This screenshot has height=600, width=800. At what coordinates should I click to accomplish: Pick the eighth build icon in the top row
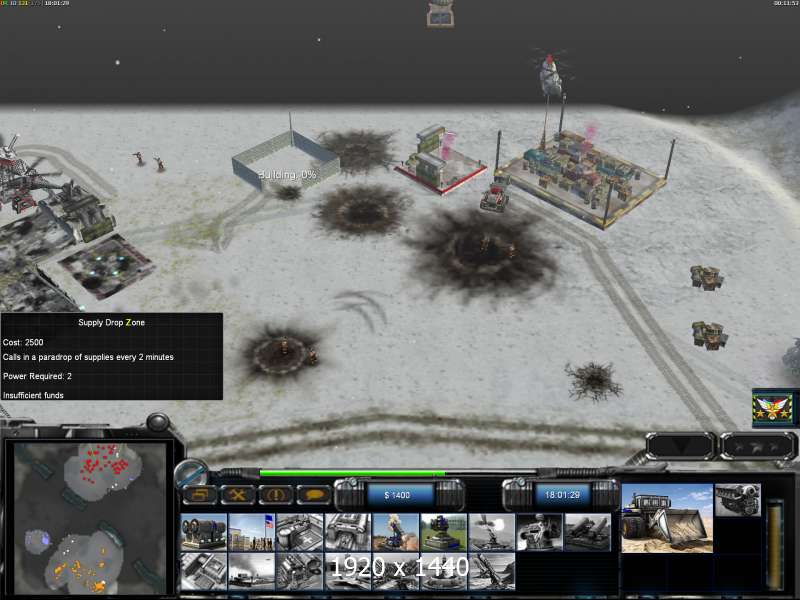click(x=539, y=532)
